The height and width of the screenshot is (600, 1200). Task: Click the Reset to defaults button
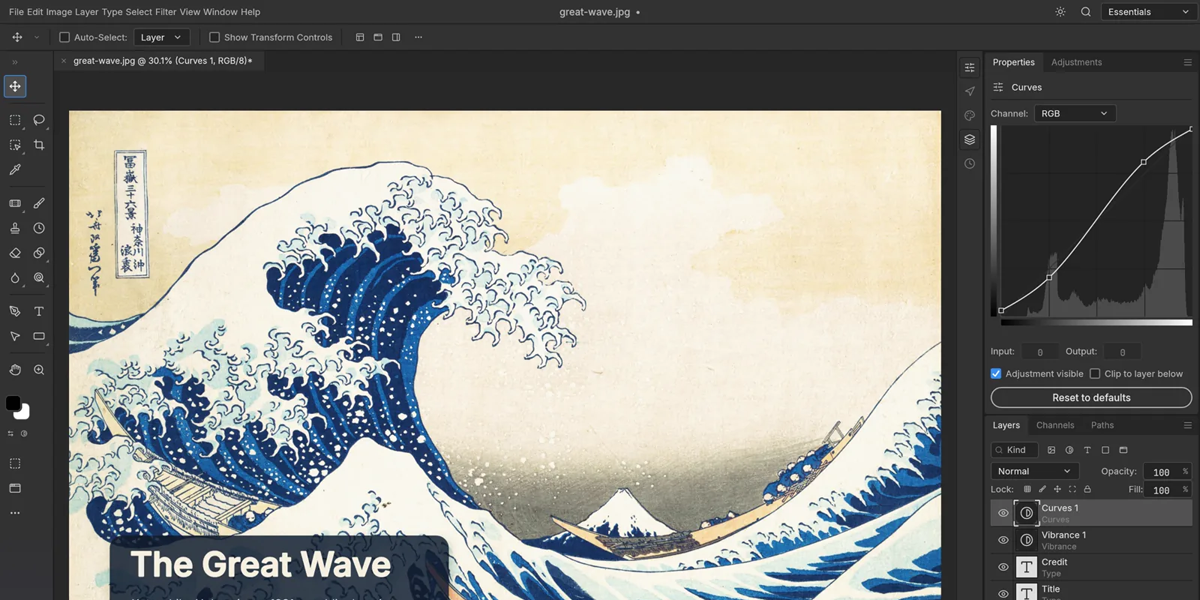pos(1091,398)
